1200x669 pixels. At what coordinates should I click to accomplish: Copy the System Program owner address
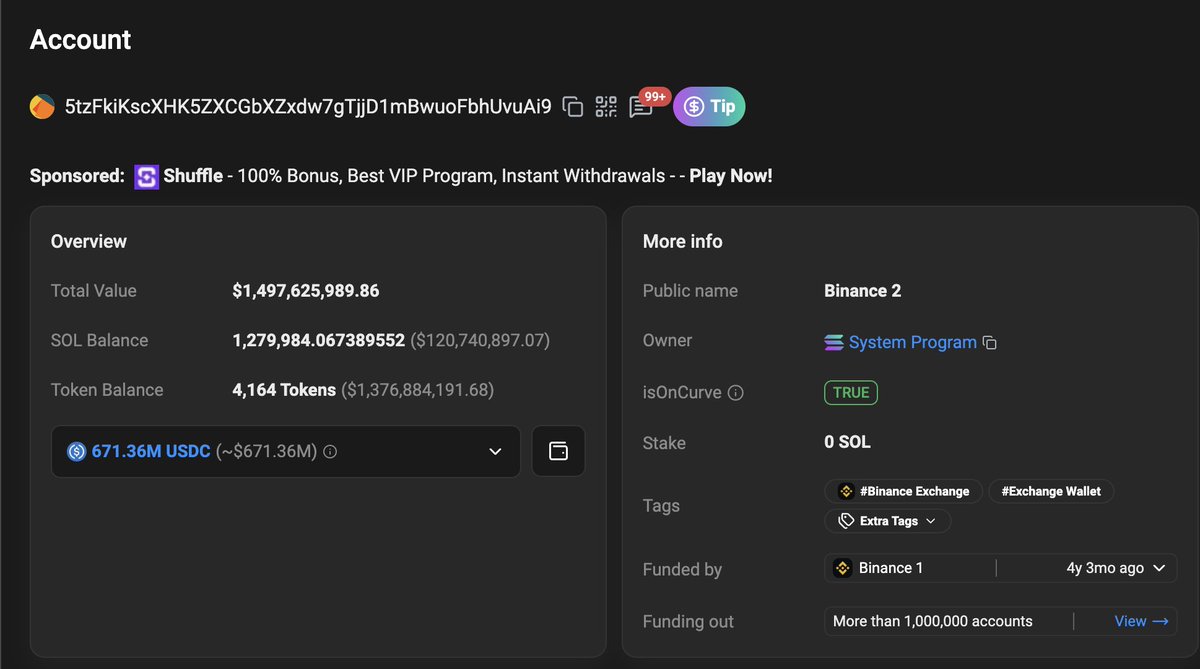tap(990, 343)
